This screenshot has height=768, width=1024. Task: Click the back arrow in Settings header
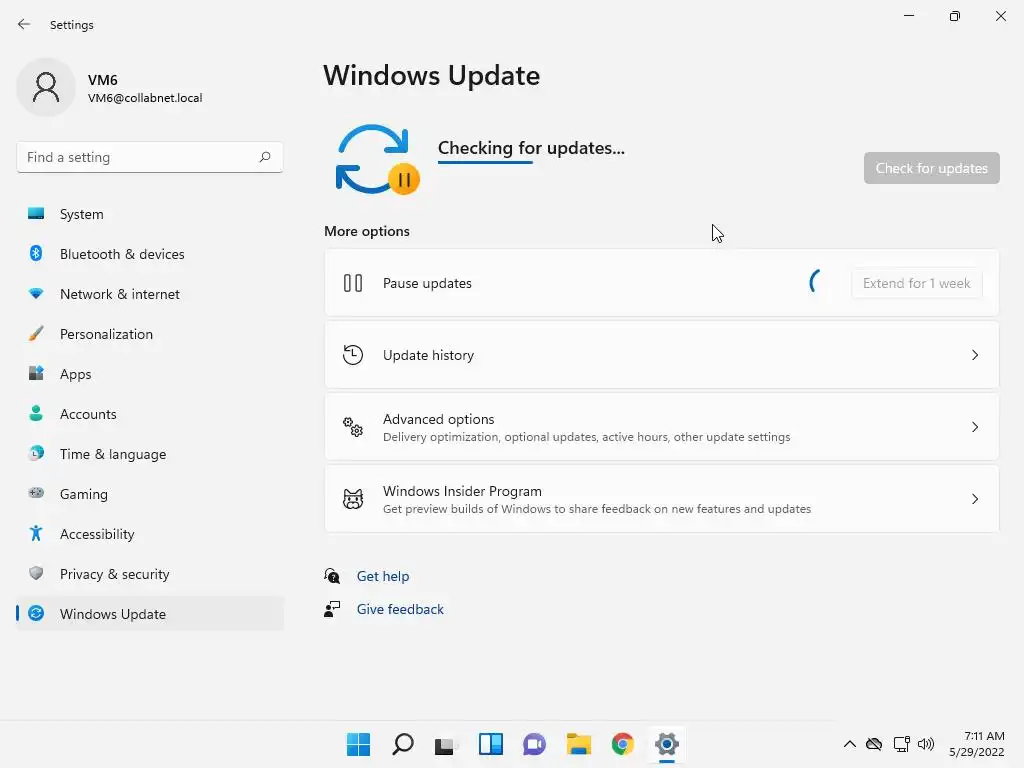coord(24,24)
